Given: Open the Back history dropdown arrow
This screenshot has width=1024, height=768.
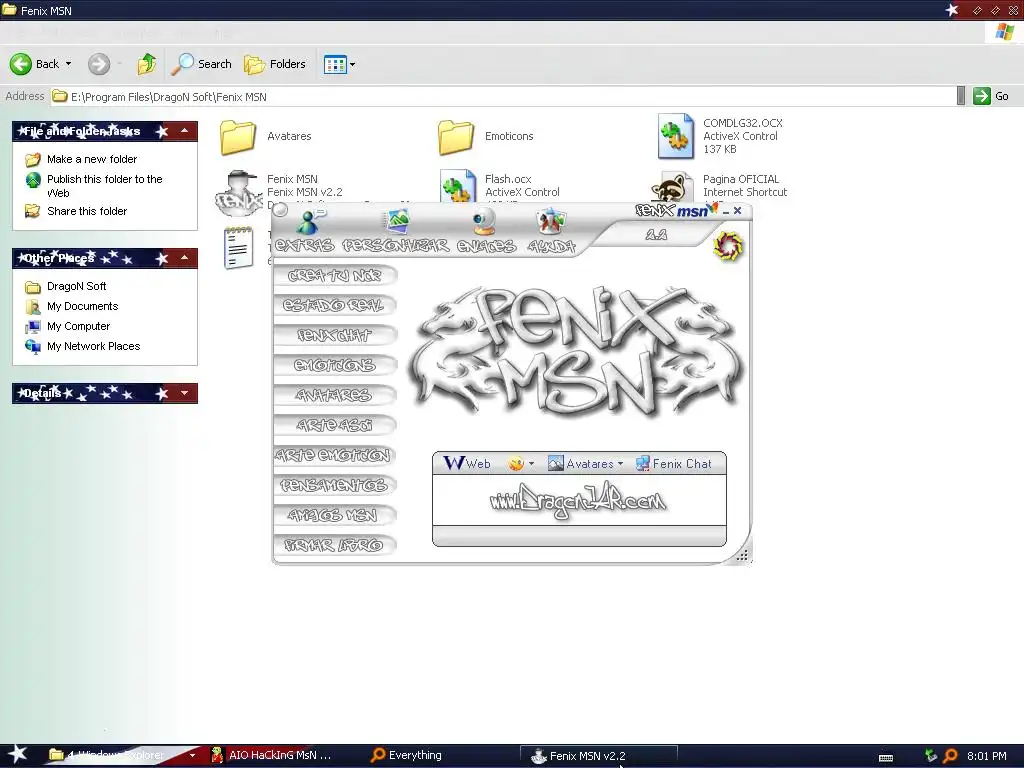Looking at the screenshot, I should [x=69, y=64].
